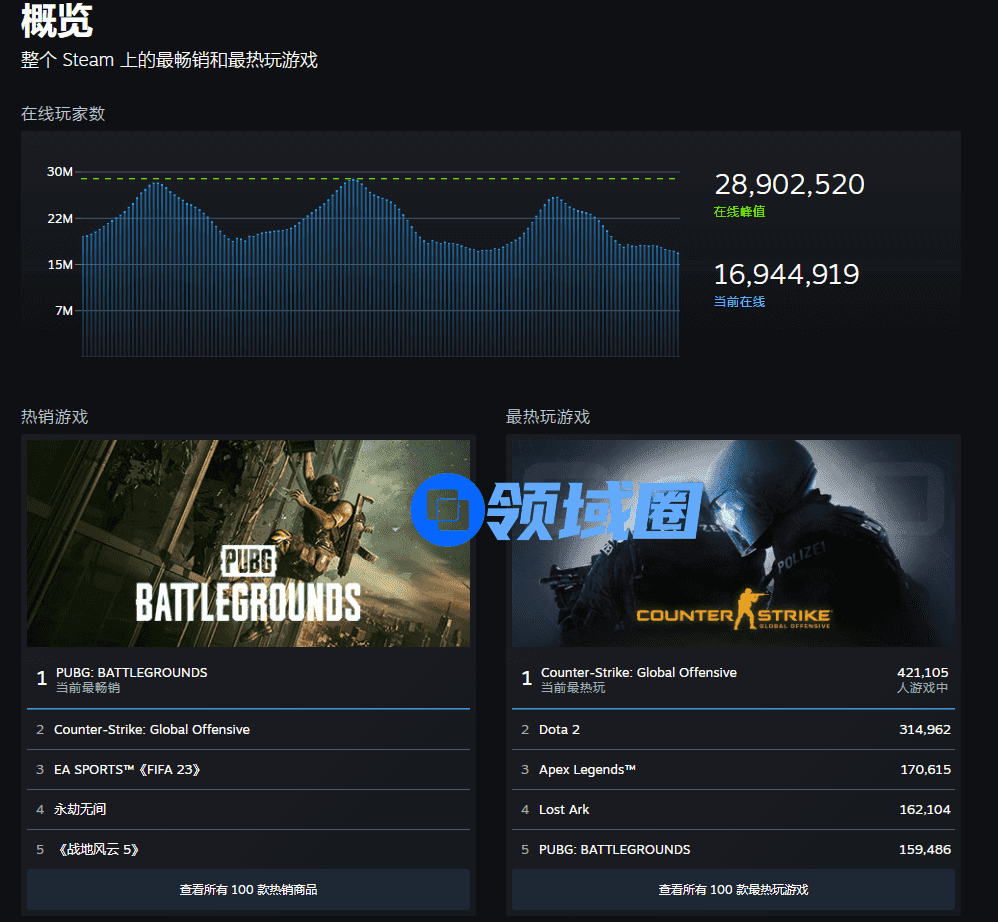Click the 领域圈 watermark logo icon
The width and height of the screenshot is (998, 922).
[447, 510]
